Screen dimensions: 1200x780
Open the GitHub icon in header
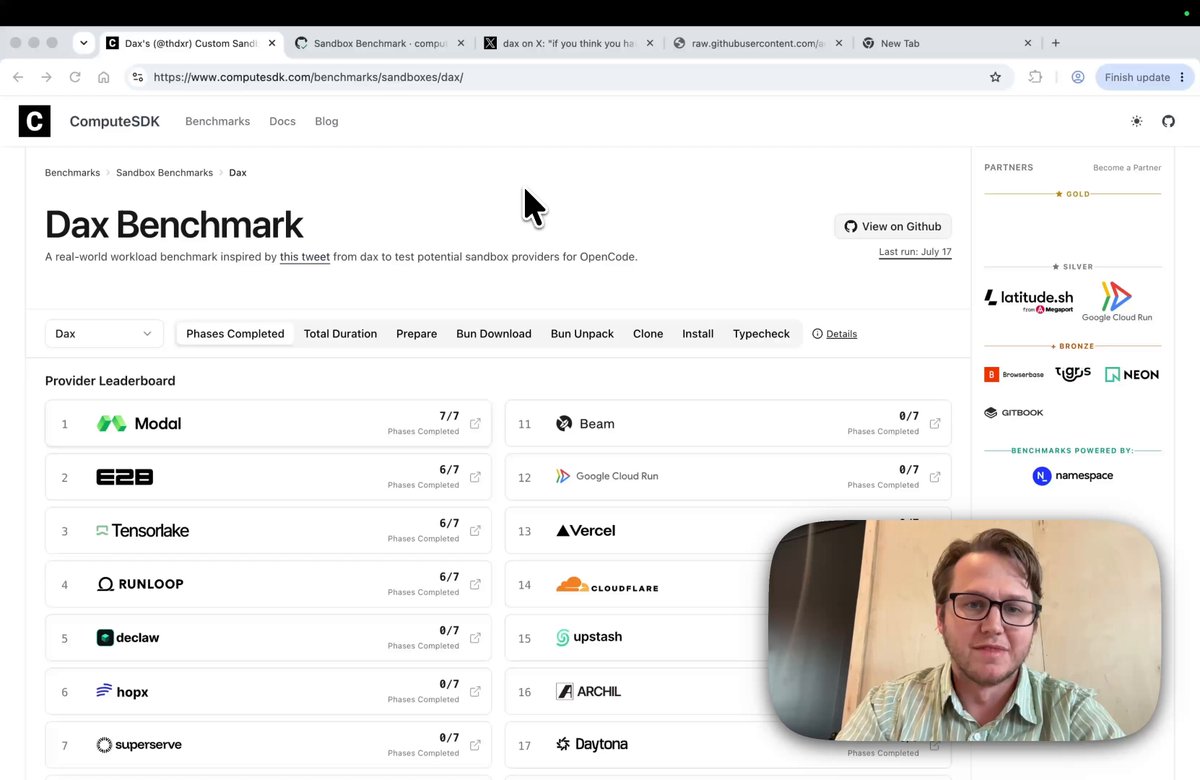[1168, 121]
